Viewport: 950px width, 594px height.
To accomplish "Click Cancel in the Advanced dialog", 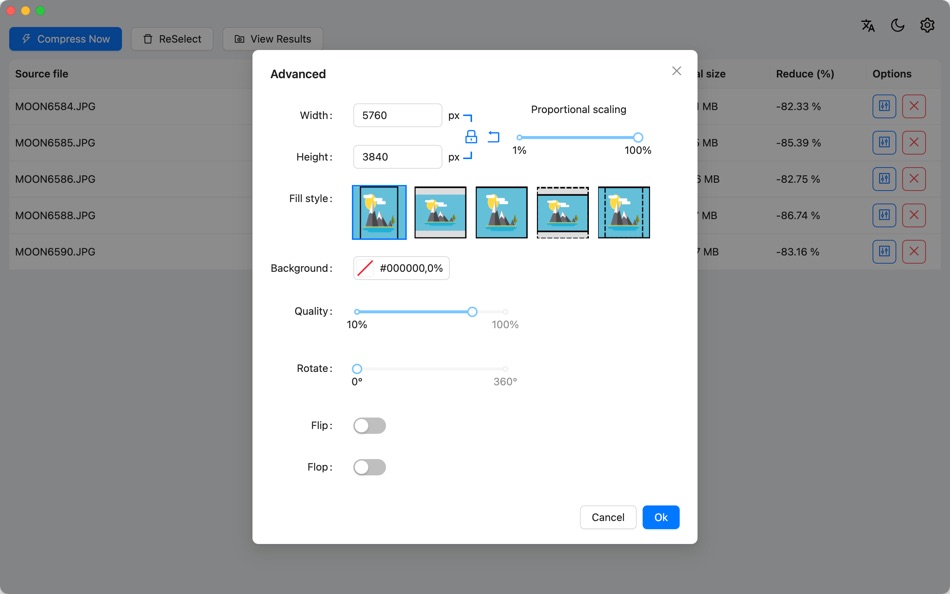I will [x=607, y=517].
